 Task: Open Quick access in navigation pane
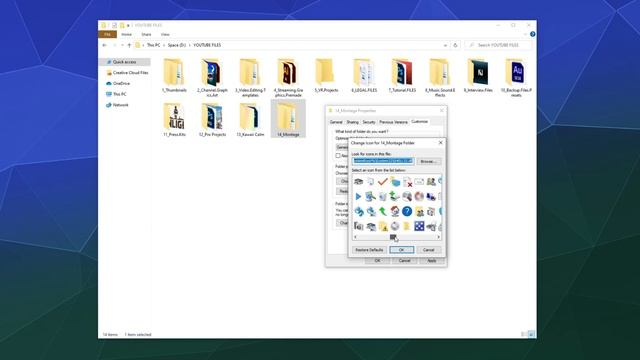[x=124, y=62]
